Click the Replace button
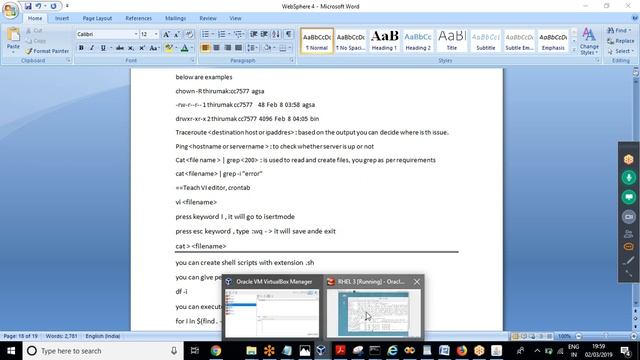The image size is (640, 360). 620,41
